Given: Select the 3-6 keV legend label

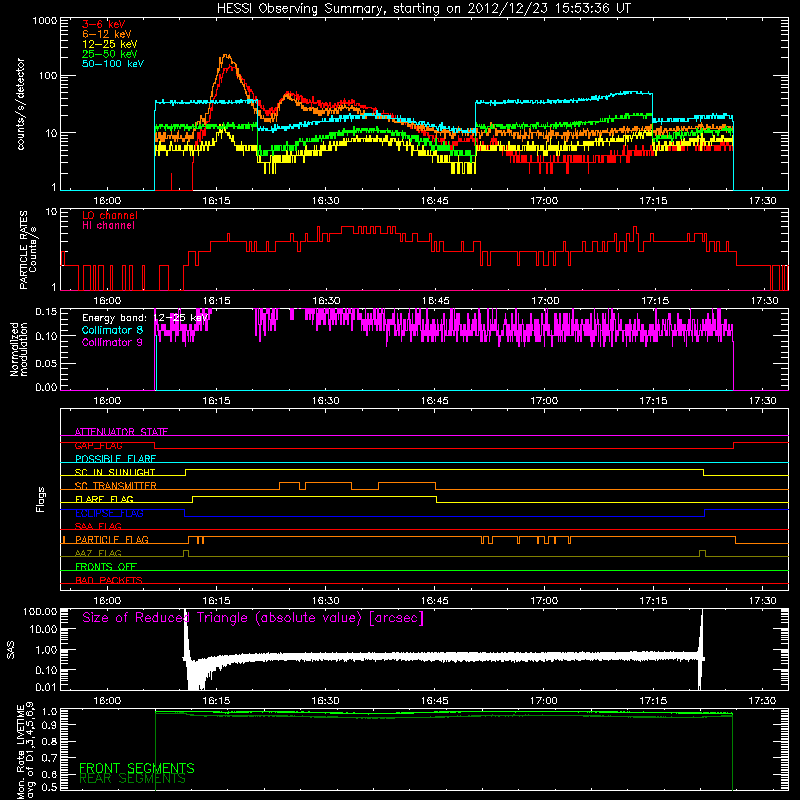Looking at the screenshot, I should (104, 24).
